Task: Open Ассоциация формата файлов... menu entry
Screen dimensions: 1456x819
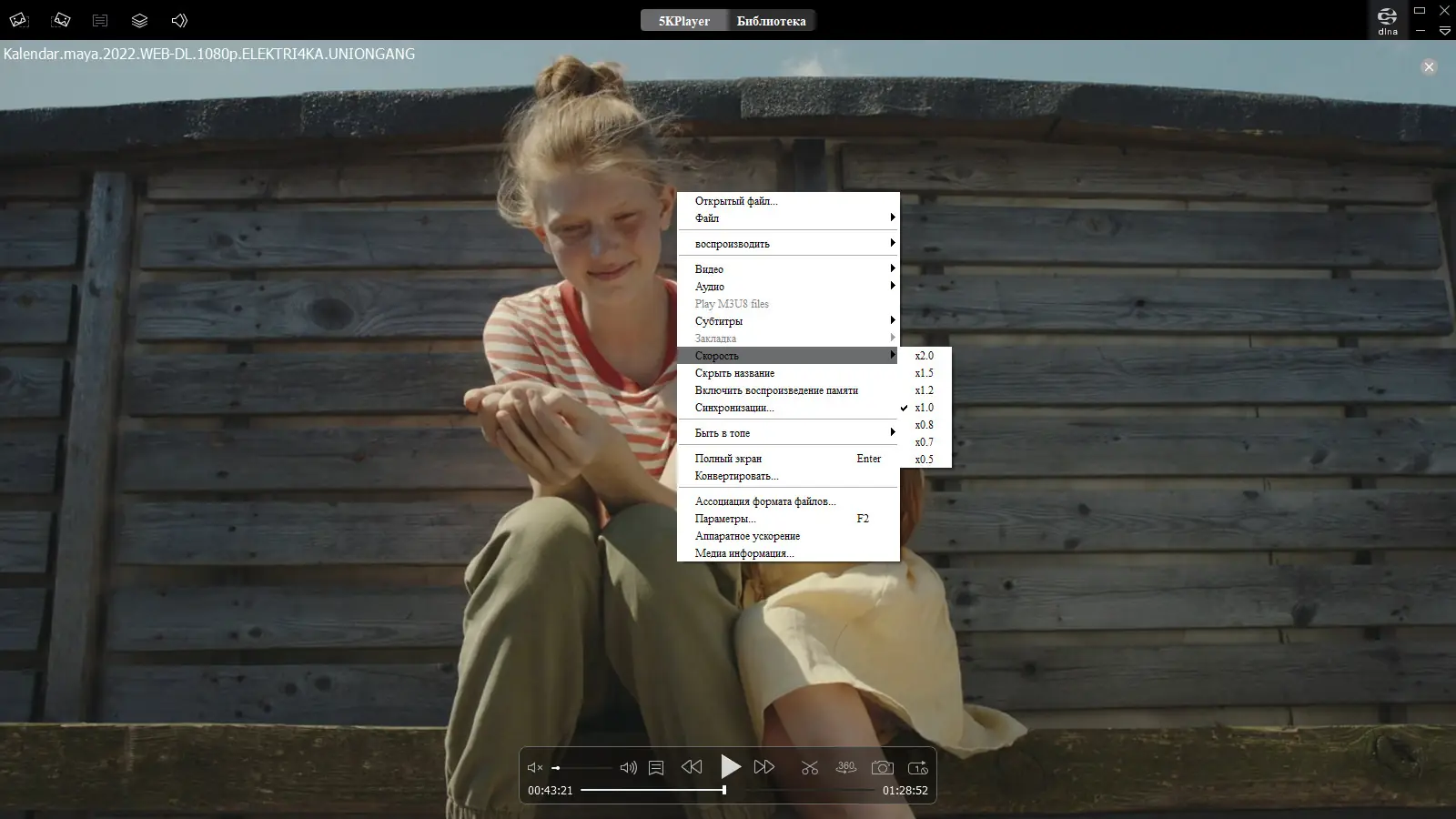Action: pyautogui.click(x=788, y=501)
